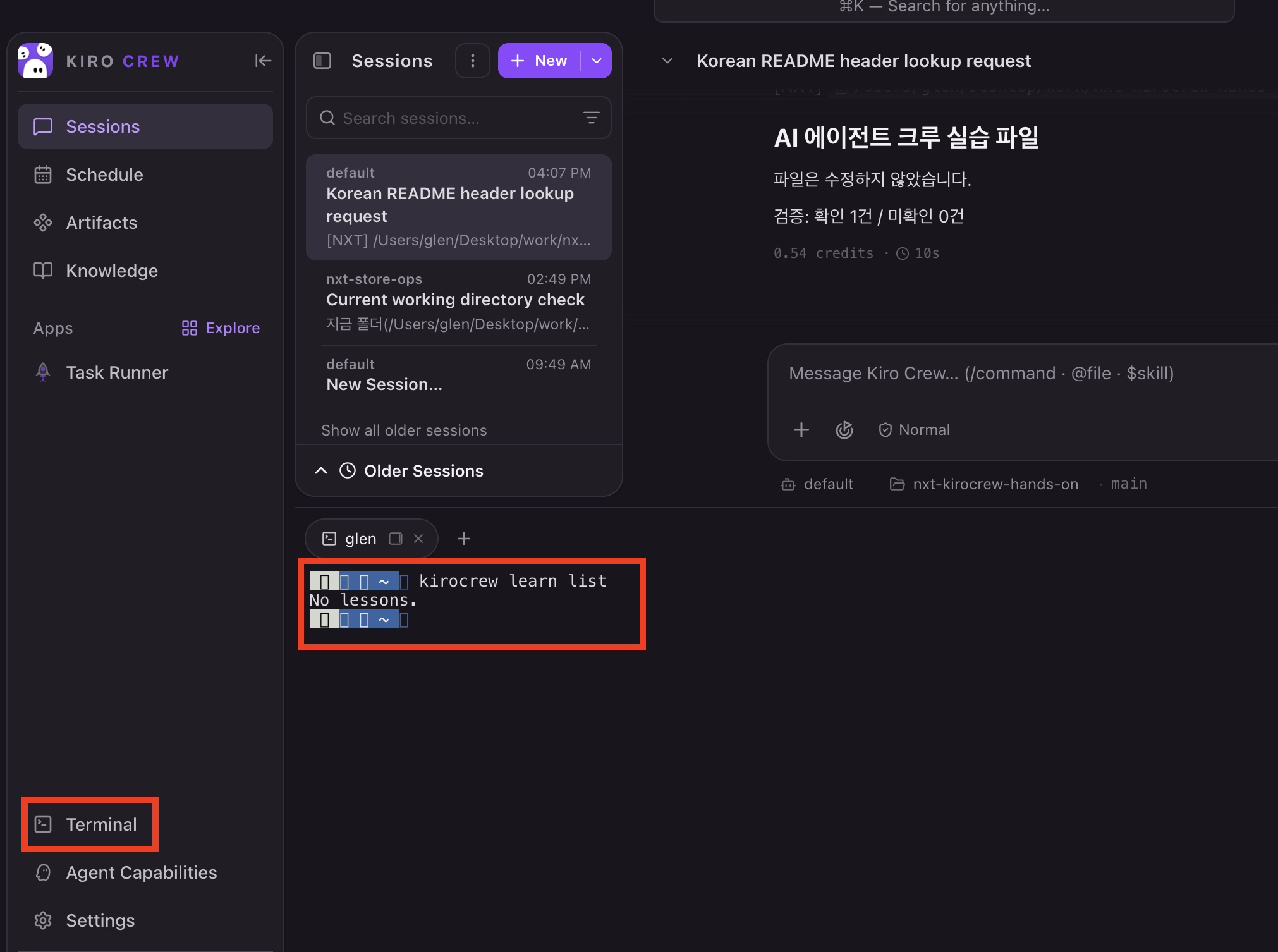
Task: Open Artifacts in the sidebar
Action: coord(145,223)
